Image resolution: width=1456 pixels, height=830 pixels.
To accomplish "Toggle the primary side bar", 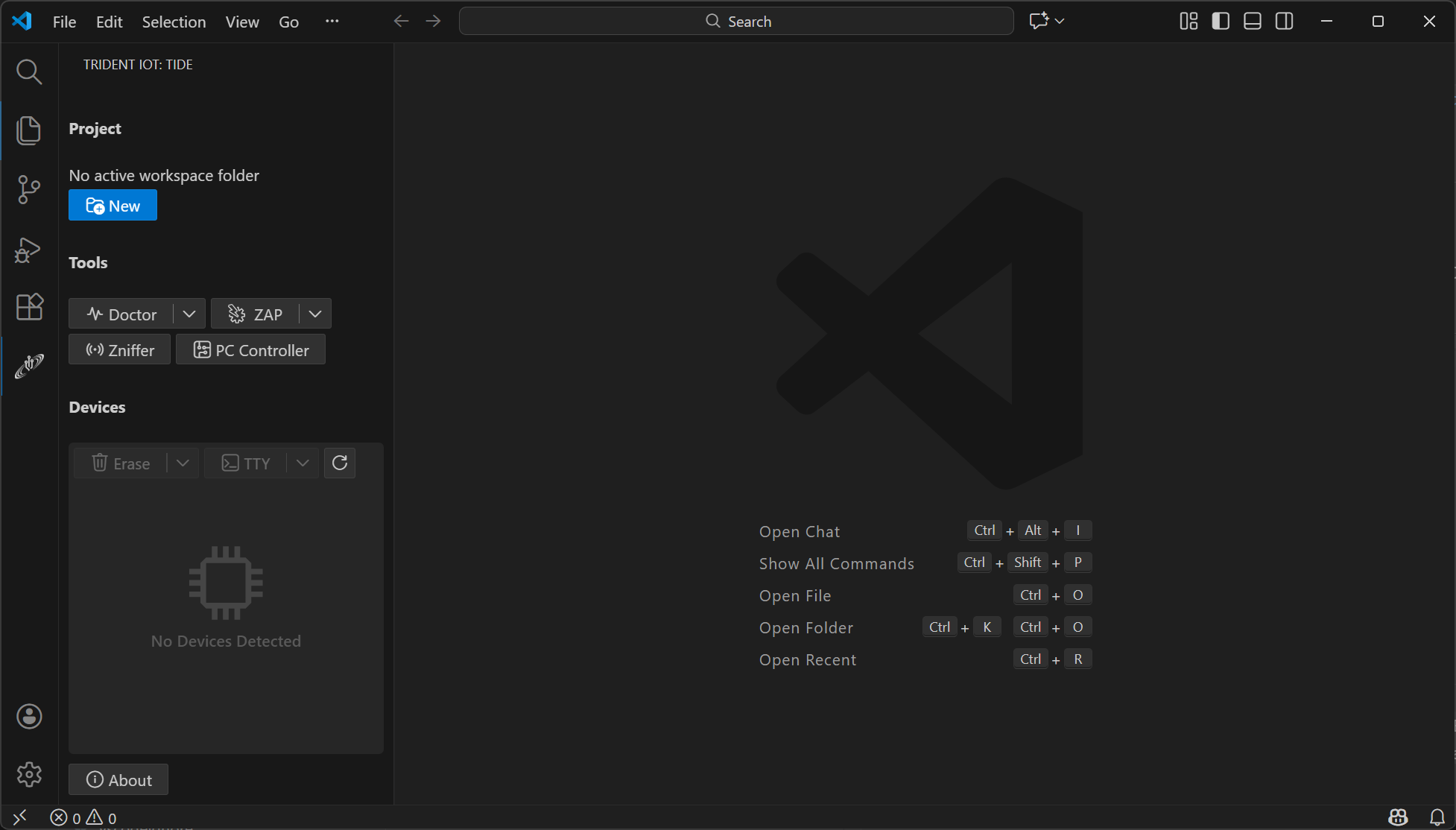I will 1221,21.
